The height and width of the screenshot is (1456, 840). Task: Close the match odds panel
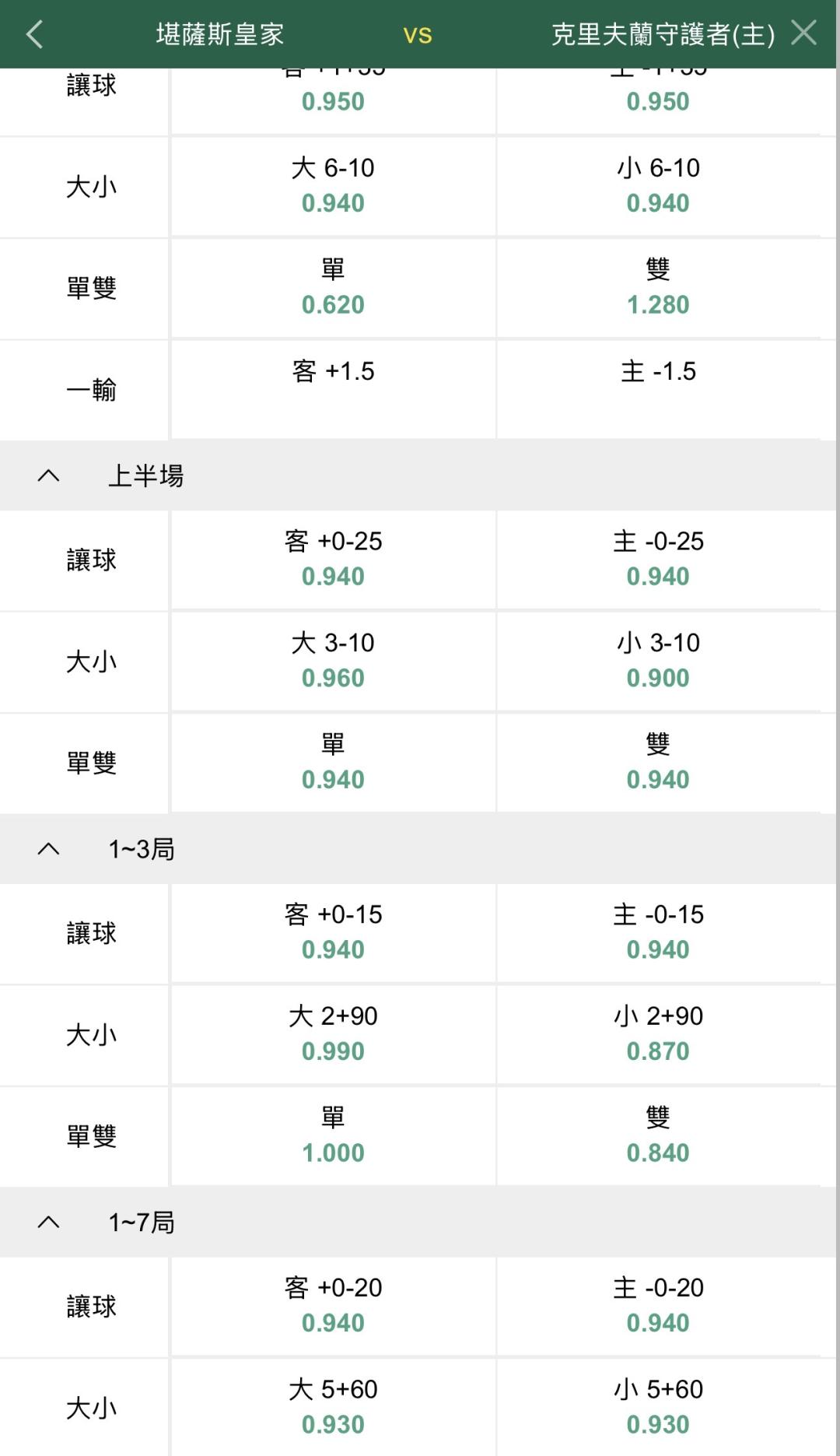[x=803, y=33]
